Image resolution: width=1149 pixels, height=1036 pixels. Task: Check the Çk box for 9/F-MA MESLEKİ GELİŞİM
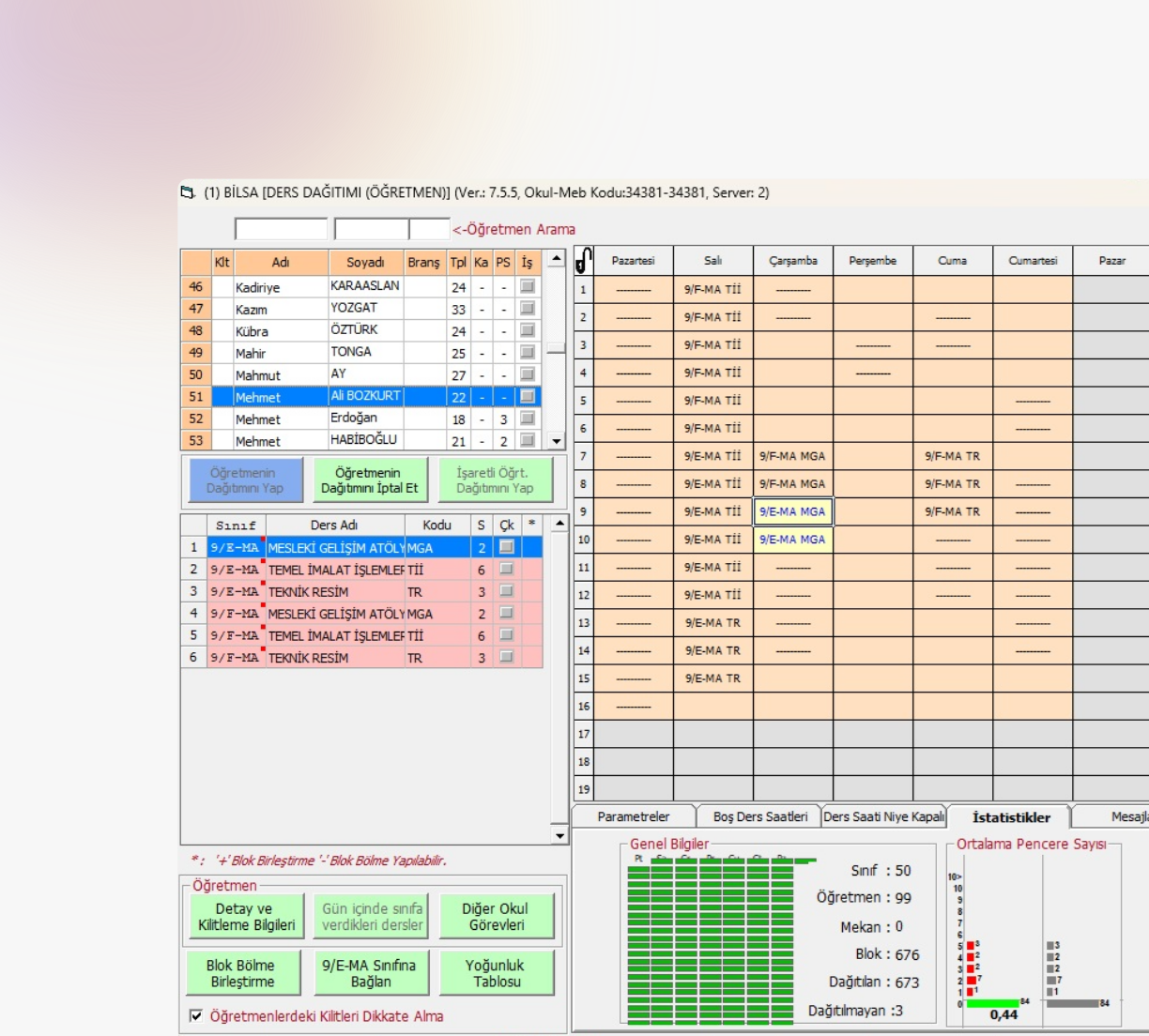tap(507, 613)
